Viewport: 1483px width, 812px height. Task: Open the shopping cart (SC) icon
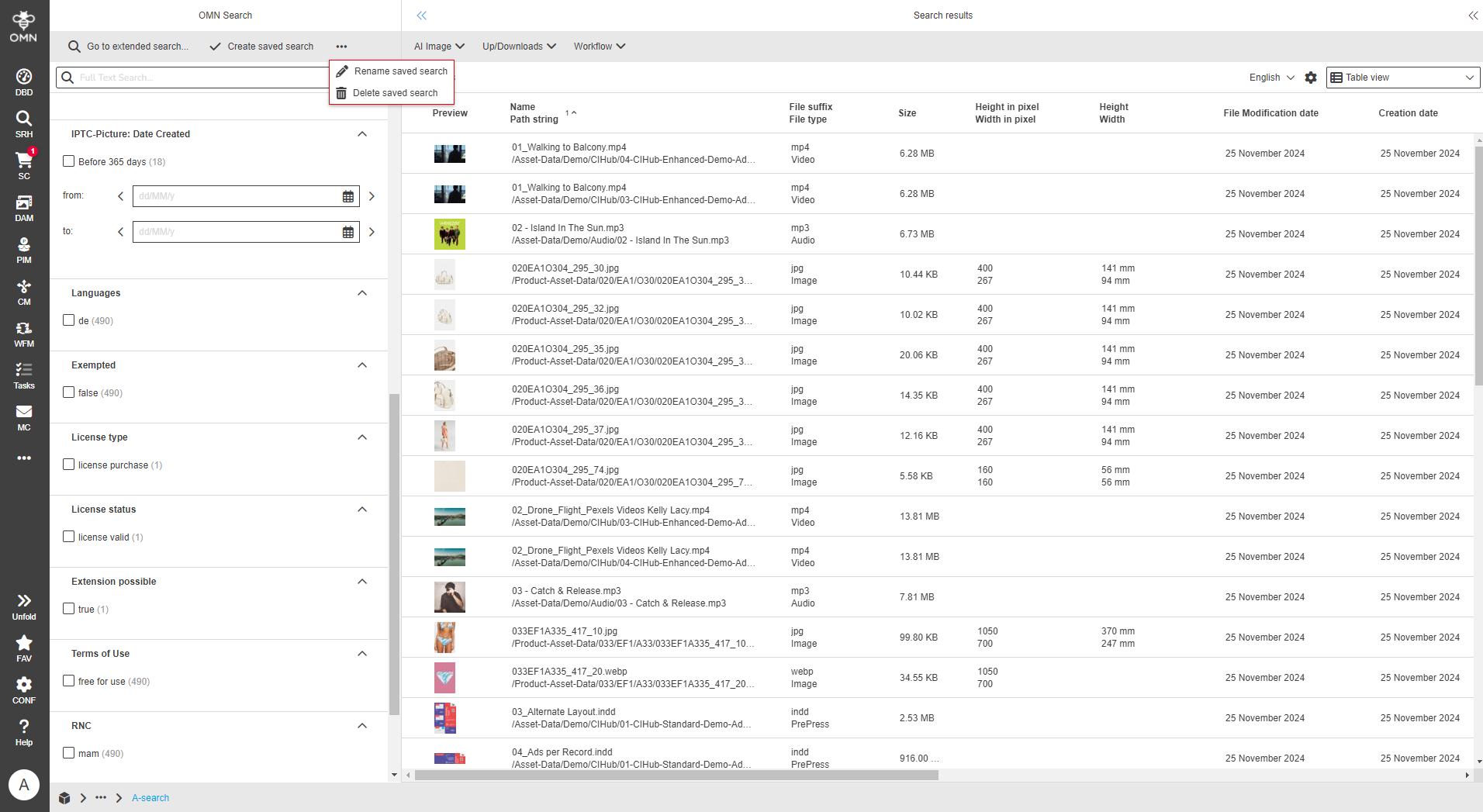tap(24, 165)
